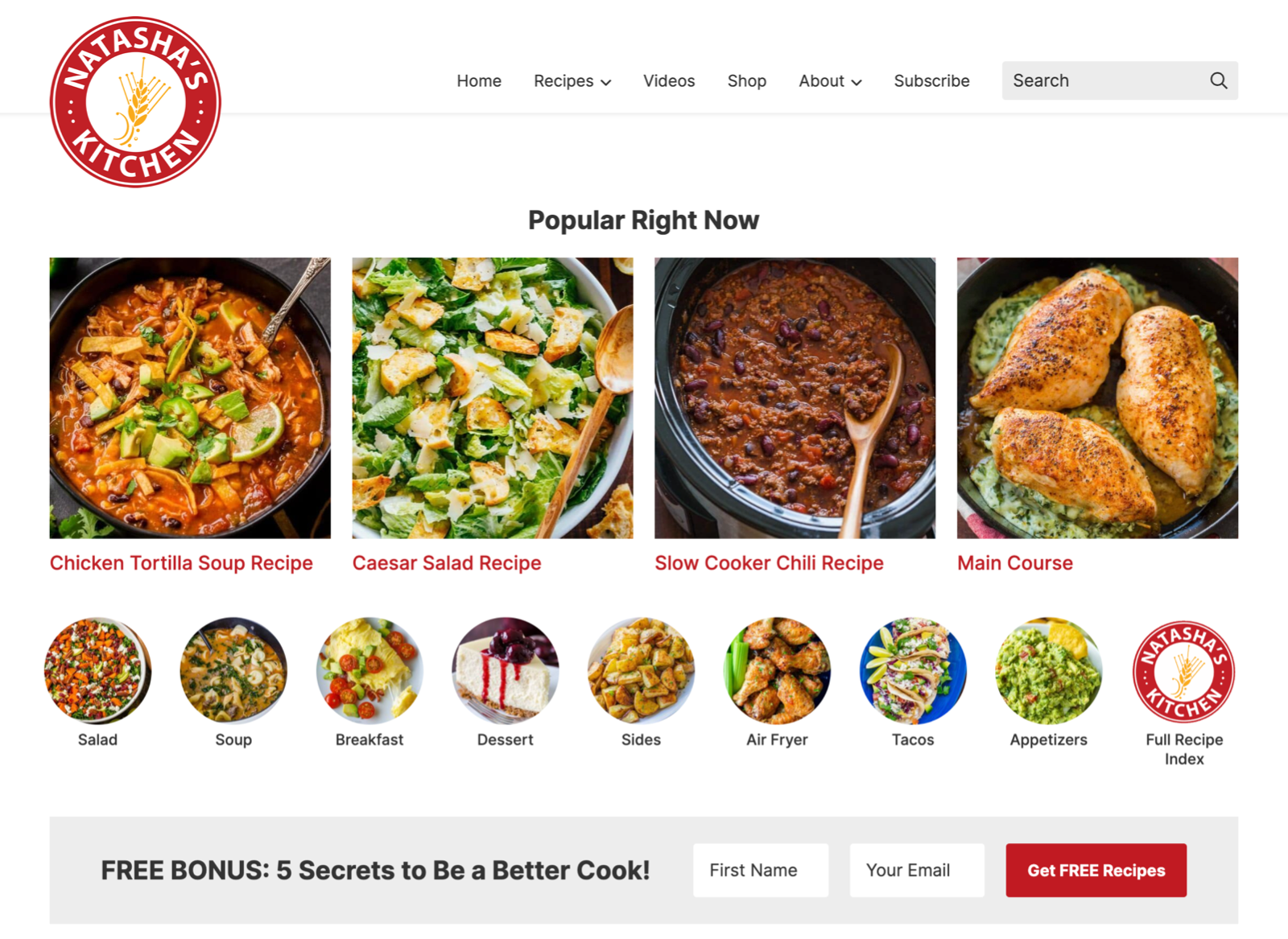This screenshot has width=1288, height=939.
Task: Open the Tacos category icon
Action: (x=913, y=670)
